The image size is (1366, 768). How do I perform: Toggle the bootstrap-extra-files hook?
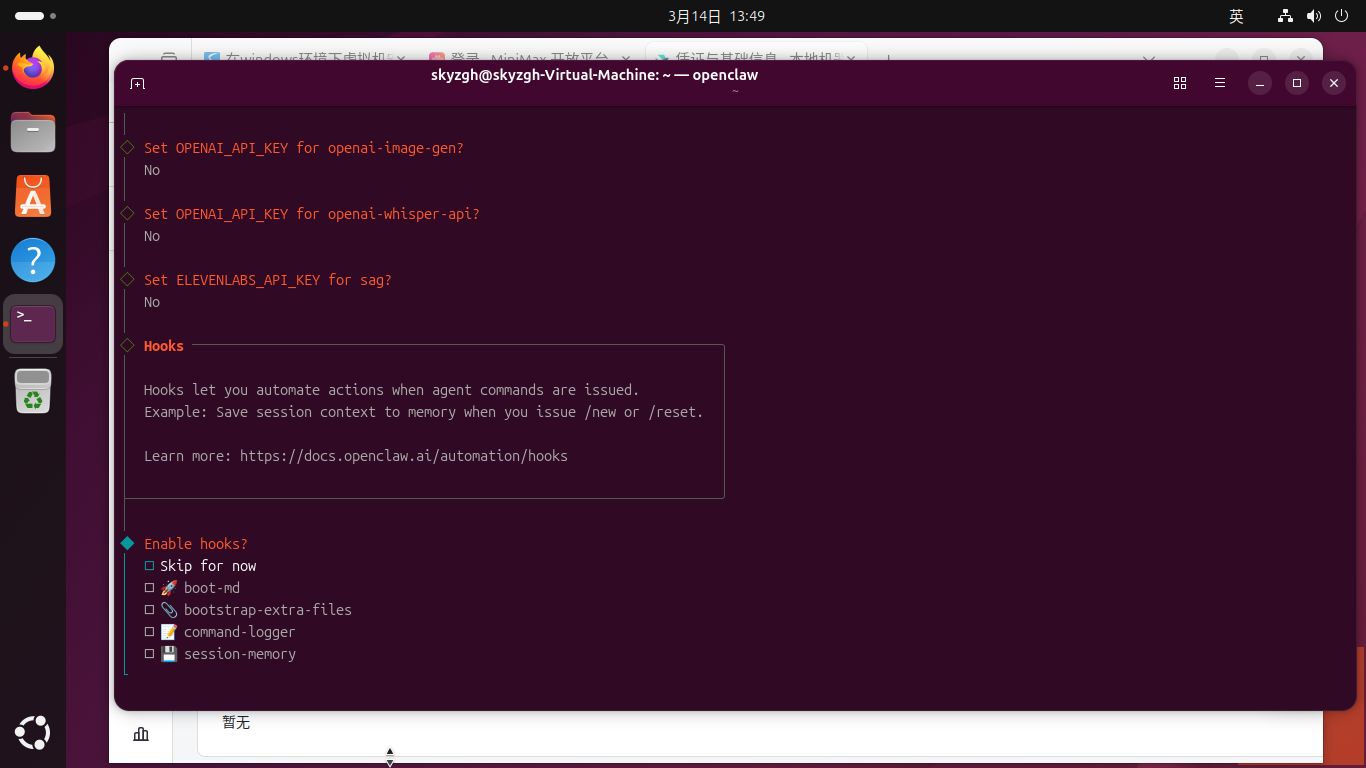[150, 610]
